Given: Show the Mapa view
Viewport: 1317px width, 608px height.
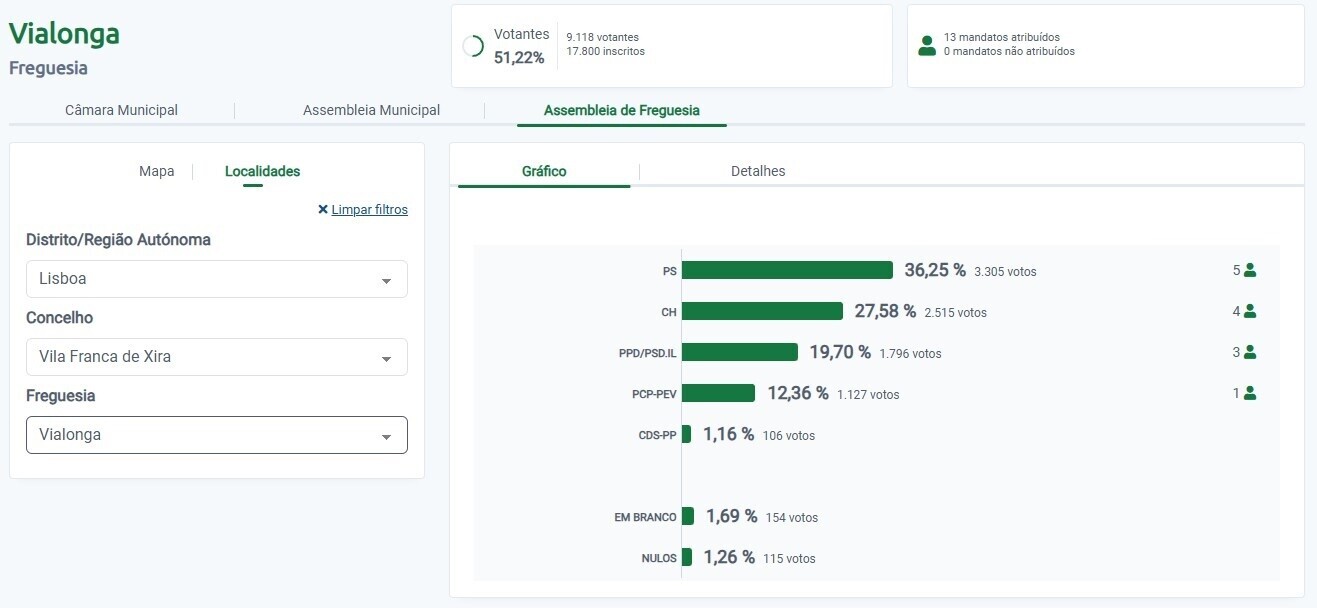Looking at the screenshot, I should click(x=156, y=171).
